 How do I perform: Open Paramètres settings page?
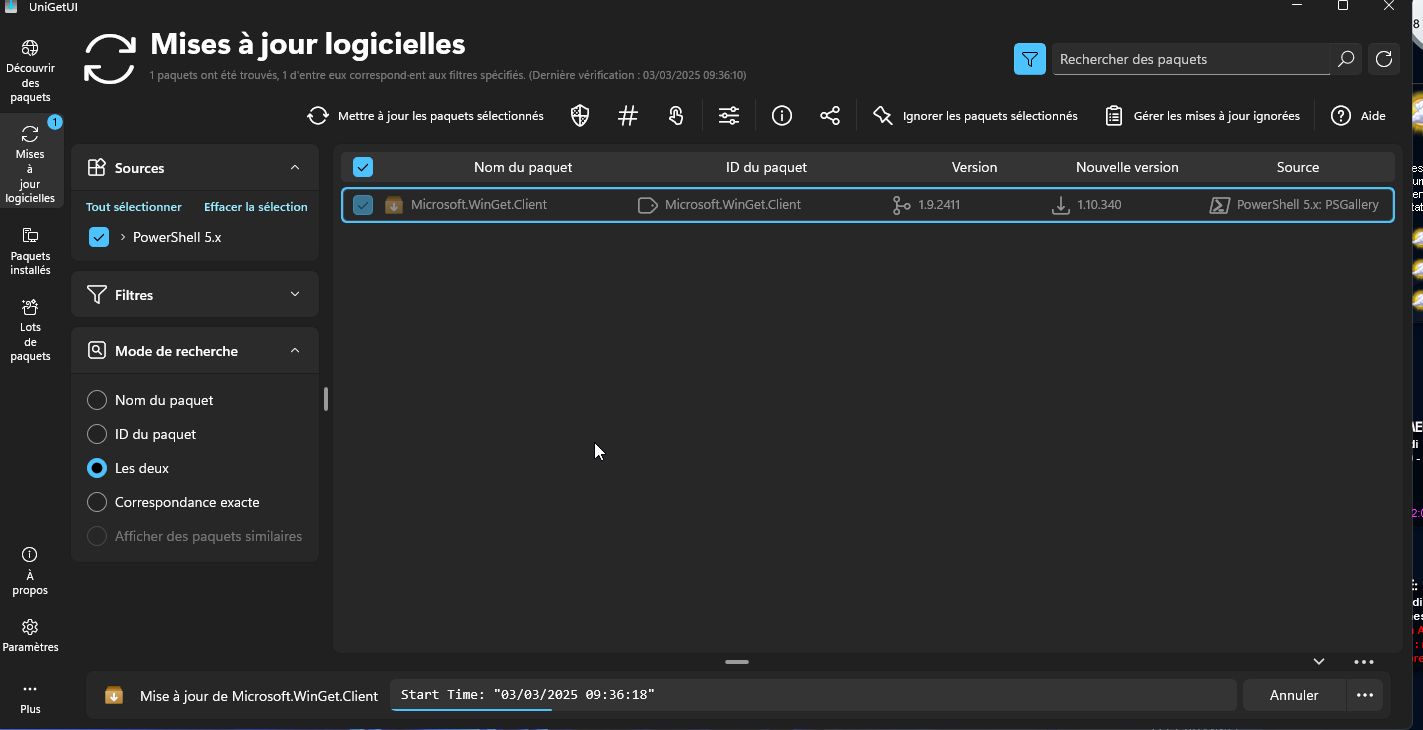point(30,635)
